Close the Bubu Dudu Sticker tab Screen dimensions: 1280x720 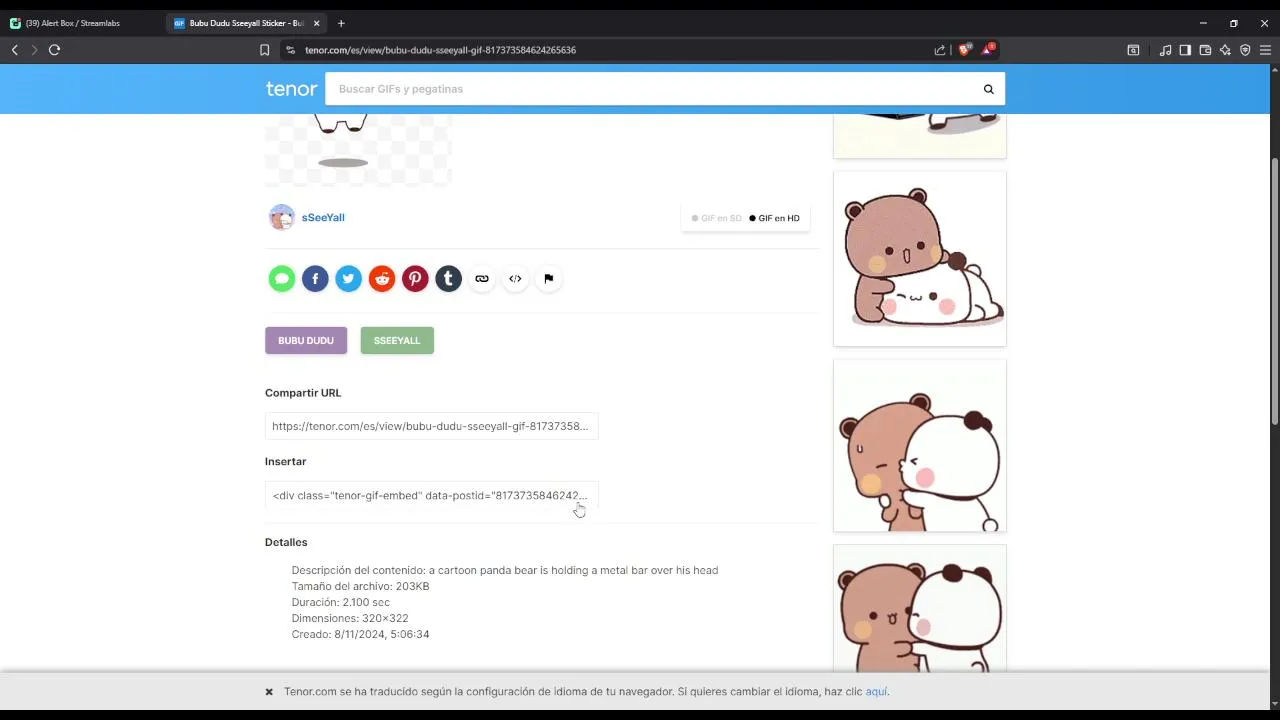pos(317,23)
